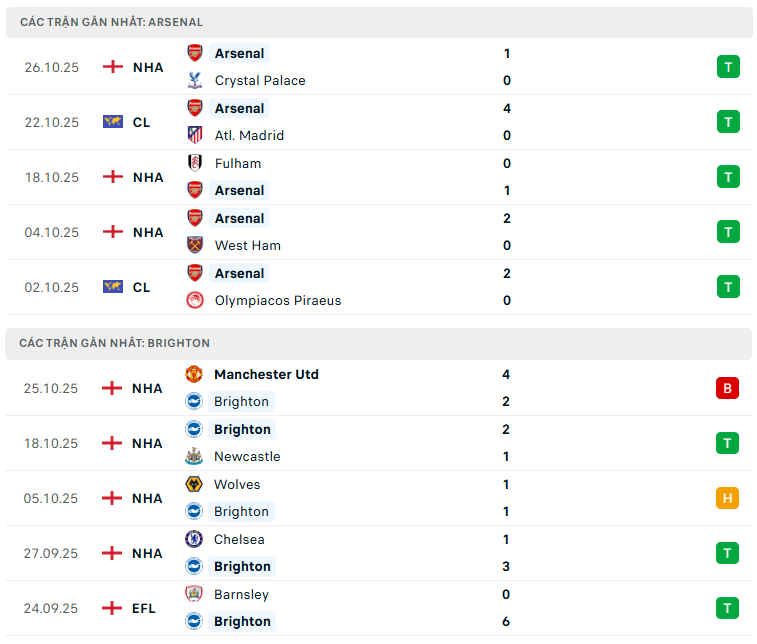The height and width of the screenshot is (644, 757).
Task: Open the Manchester Utd team name link
Action: [x=266, y=374]
